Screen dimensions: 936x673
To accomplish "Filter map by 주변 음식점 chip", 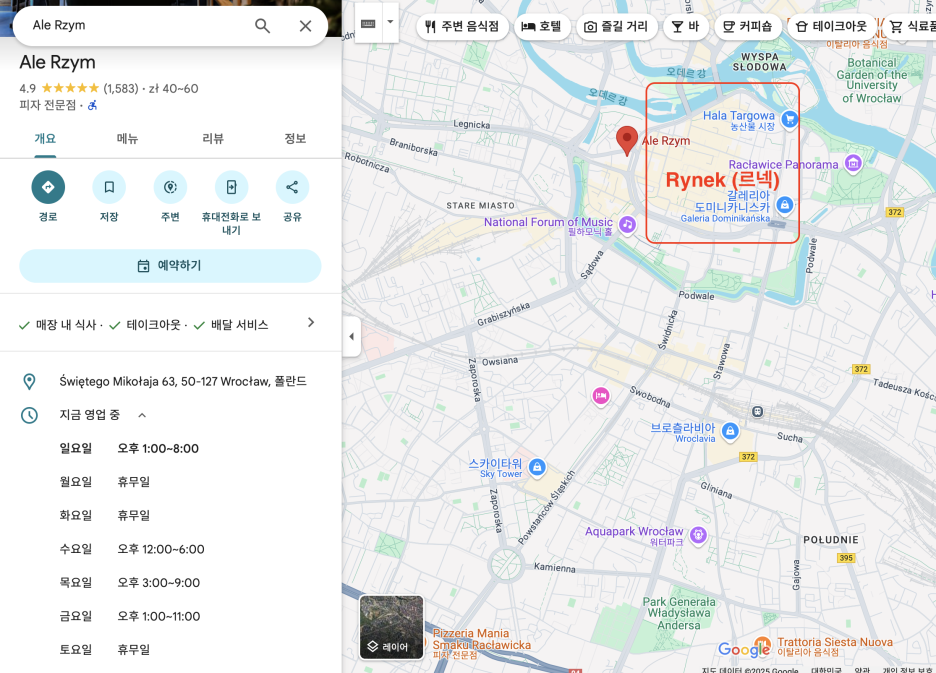I will pyautogui.click(x=462, y=26).
